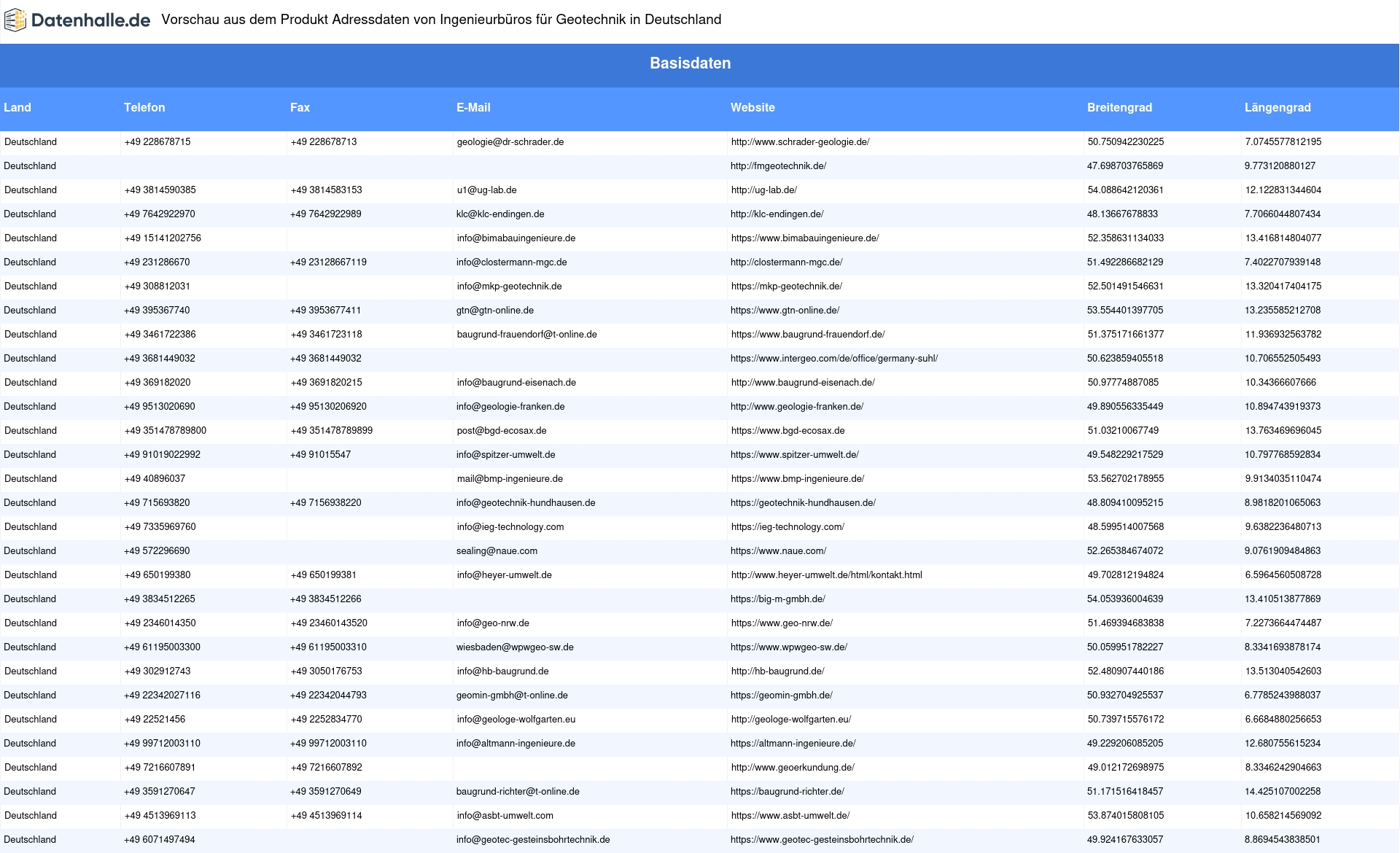This screenshot has width=1400, height=853.
Task: Open website https://altmann-ingenieure.de/
Action: click(x=793, y=744)
